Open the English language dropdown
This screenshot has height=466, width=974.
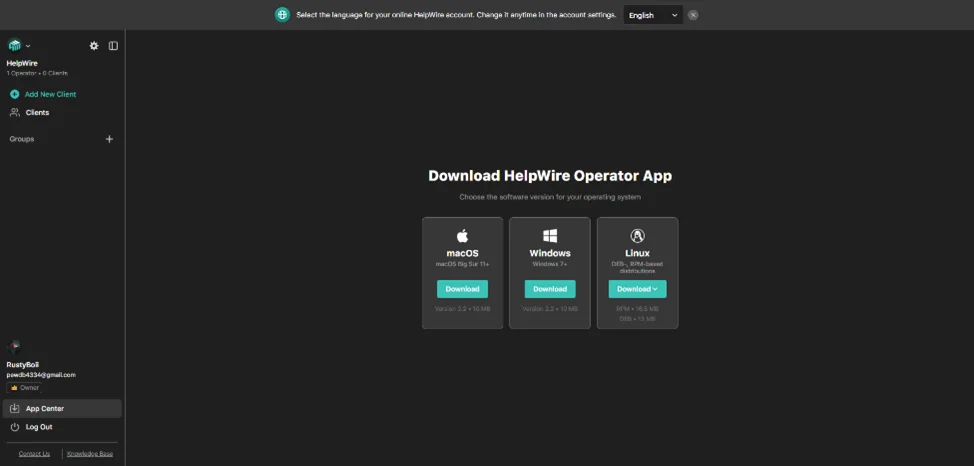pos(653,15)
